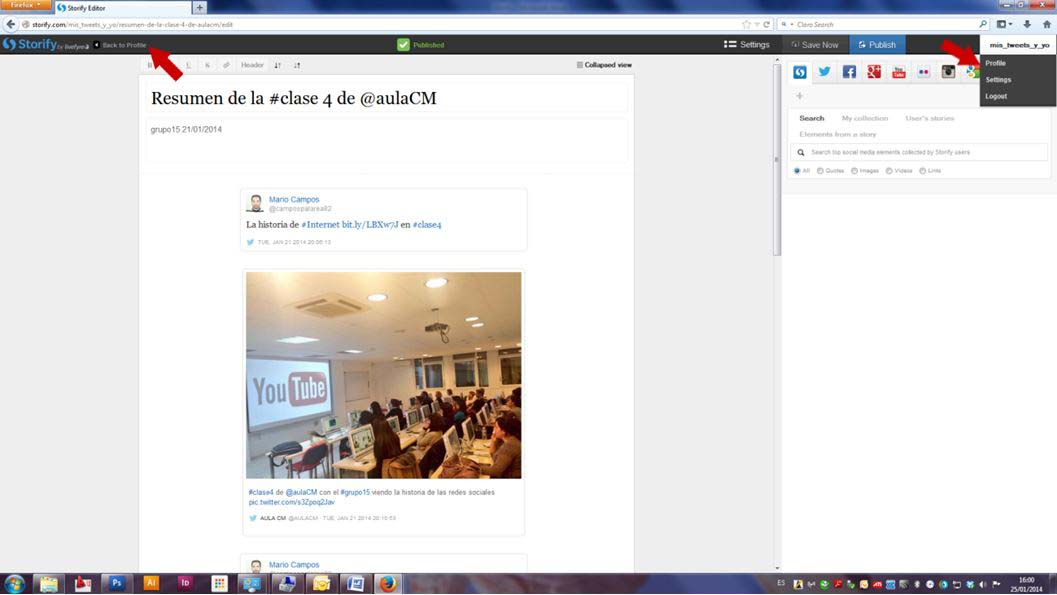
Task: Select the Twitter source icon
Action: (x=824, y=72)
